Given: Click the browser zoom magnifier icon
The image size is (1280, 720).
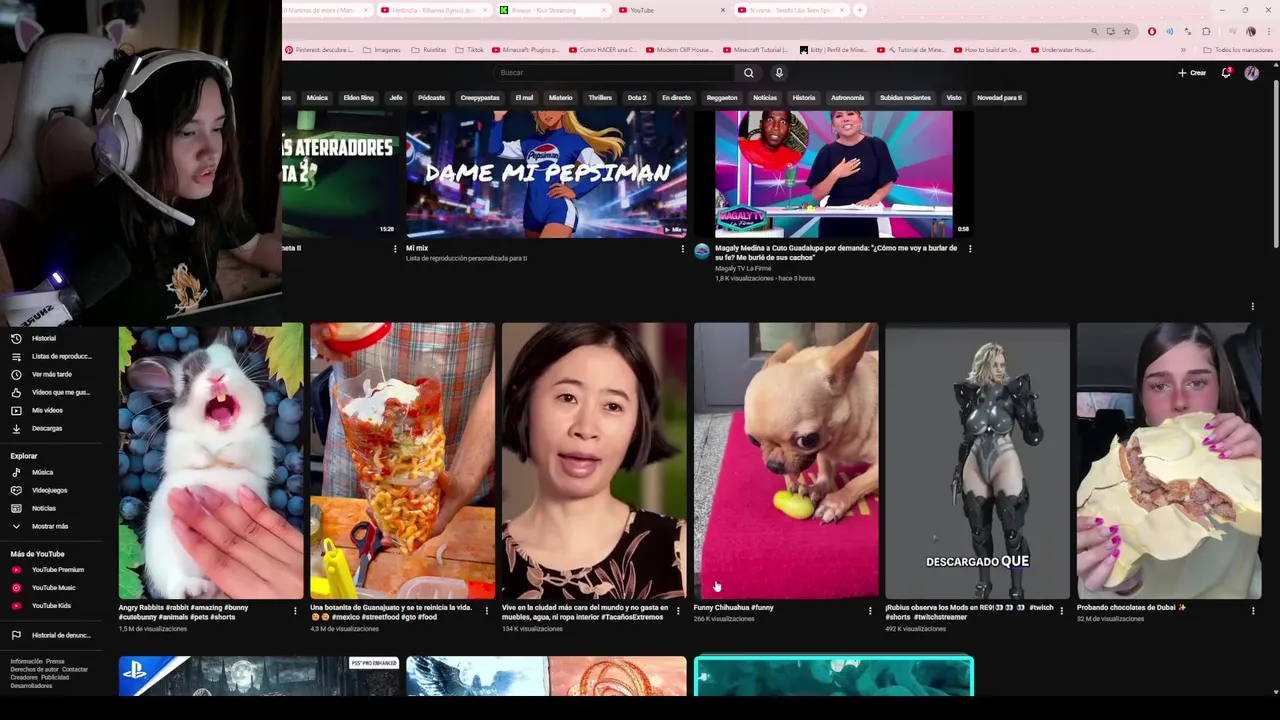Looking at the screenshot, I should click(1094, 31).
